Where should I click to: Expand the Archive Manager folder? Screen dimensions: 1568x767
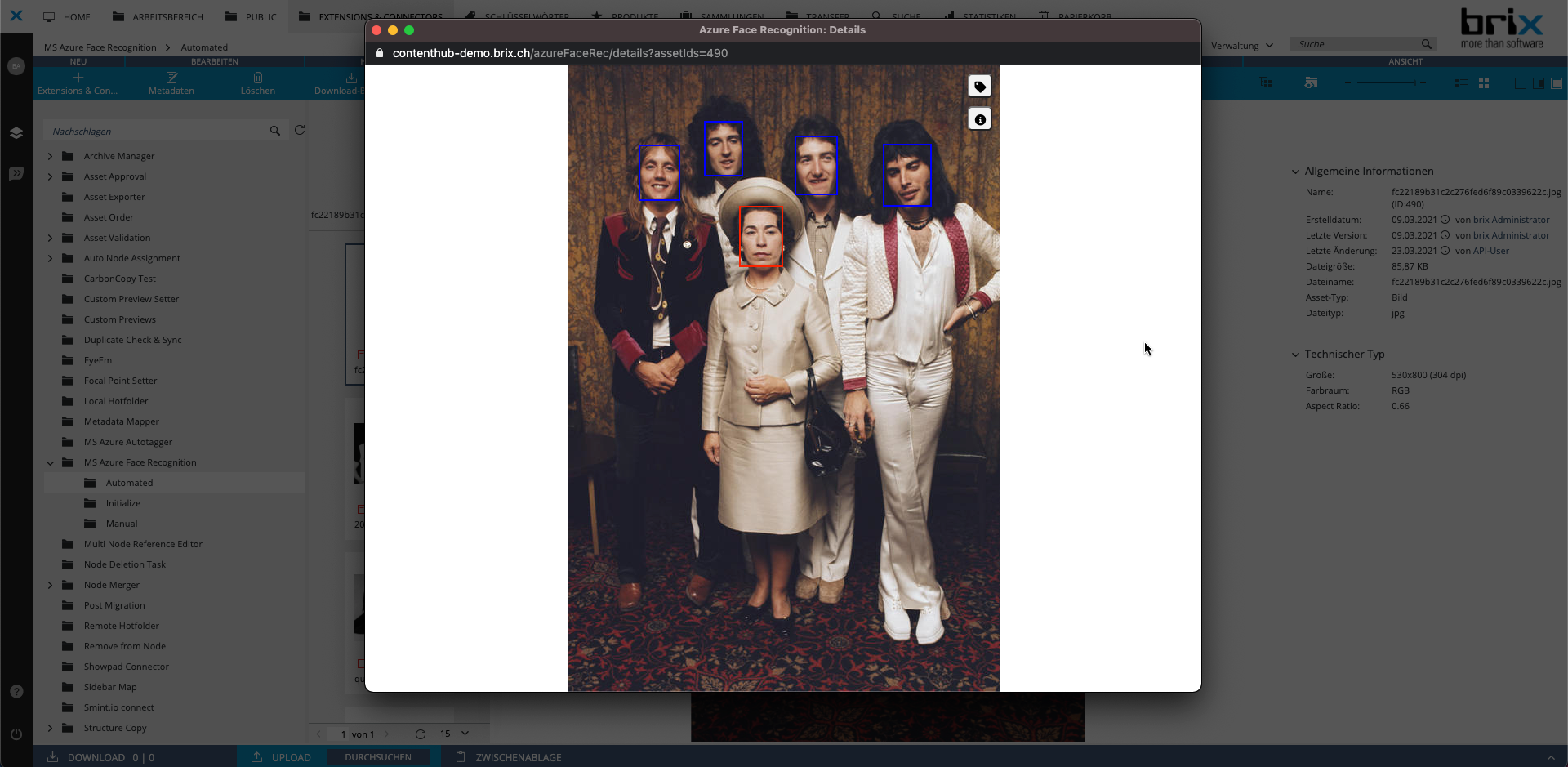[50, 156]
